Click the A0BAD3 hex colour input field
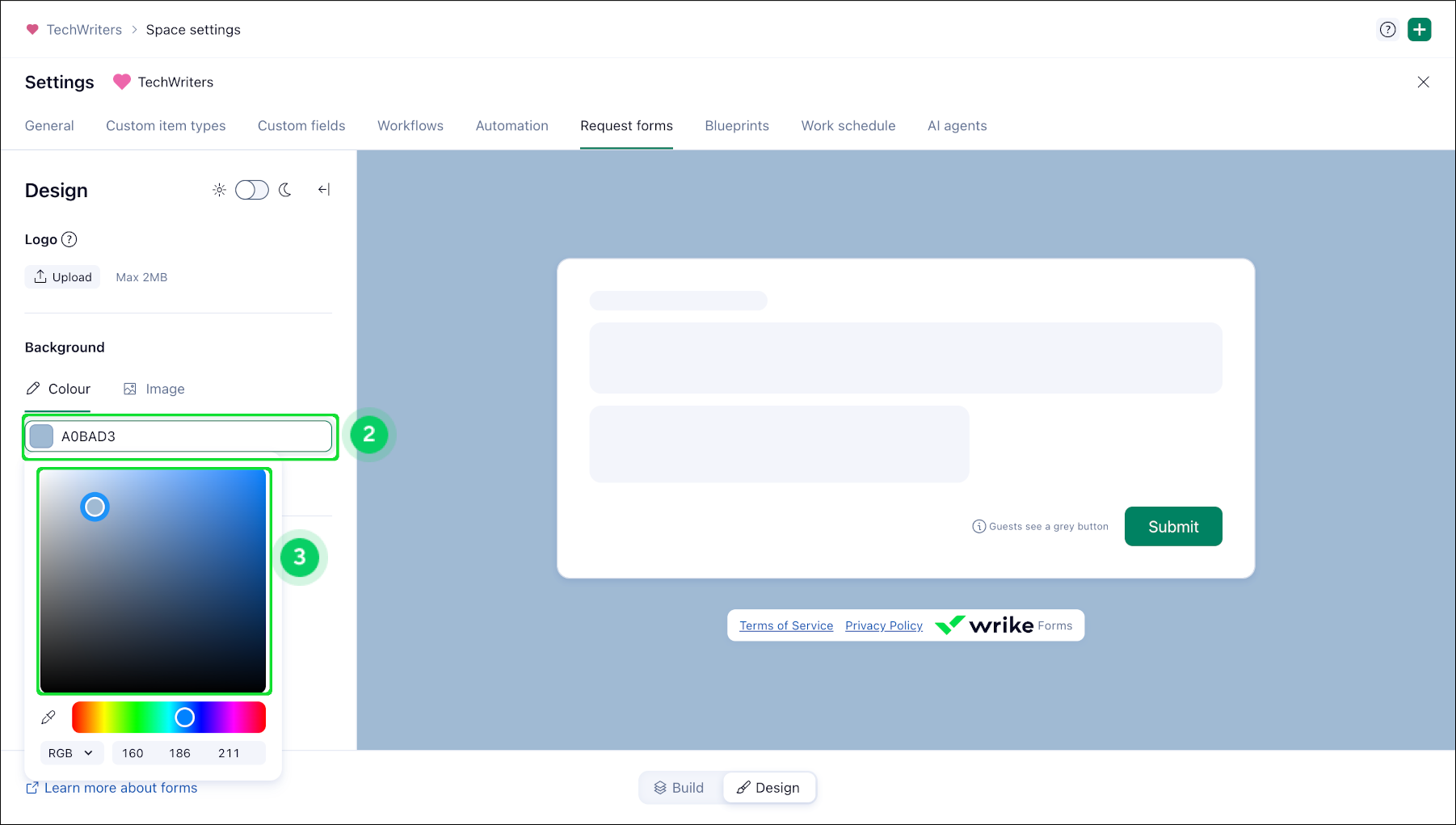The width and height of the screenshot is (1456, 825). click(179, 436)
